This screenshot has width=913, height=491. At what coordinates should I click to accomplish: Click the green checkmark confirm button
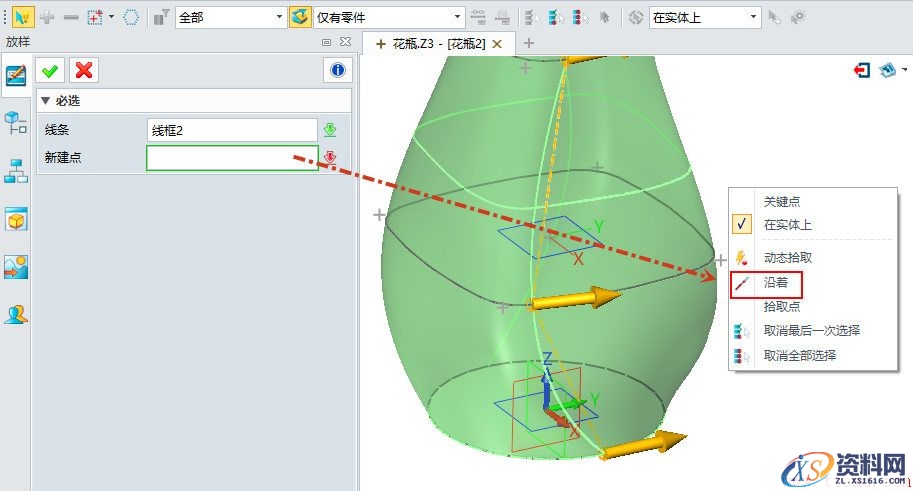pos(48,69)
